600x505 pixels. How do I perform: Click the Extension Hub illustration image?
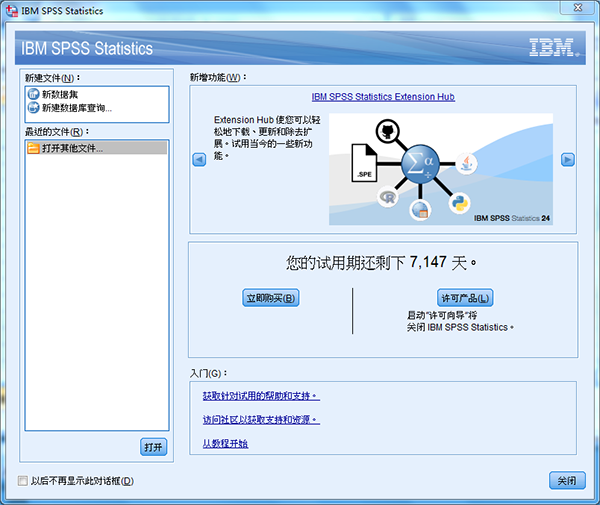(441, 169)
